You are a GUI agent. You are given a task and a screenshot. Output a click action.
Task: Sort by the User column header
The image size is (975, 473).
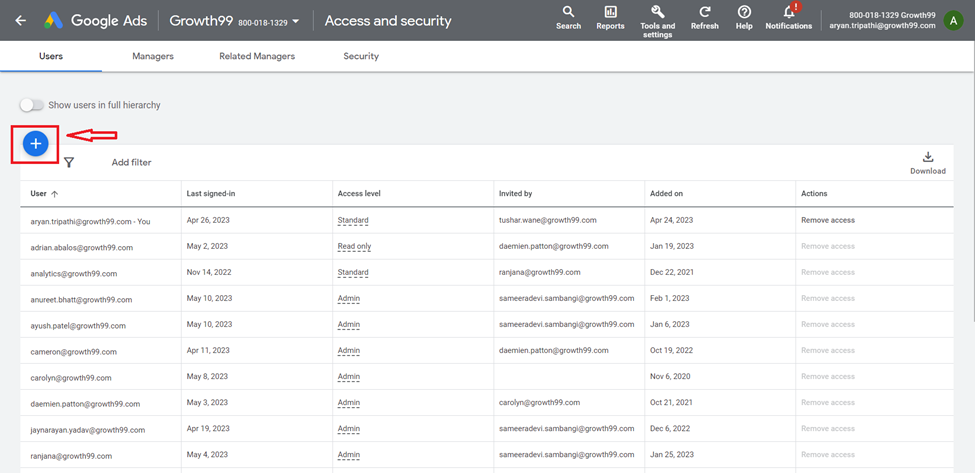pyautogui.click(x=44, y=194)
